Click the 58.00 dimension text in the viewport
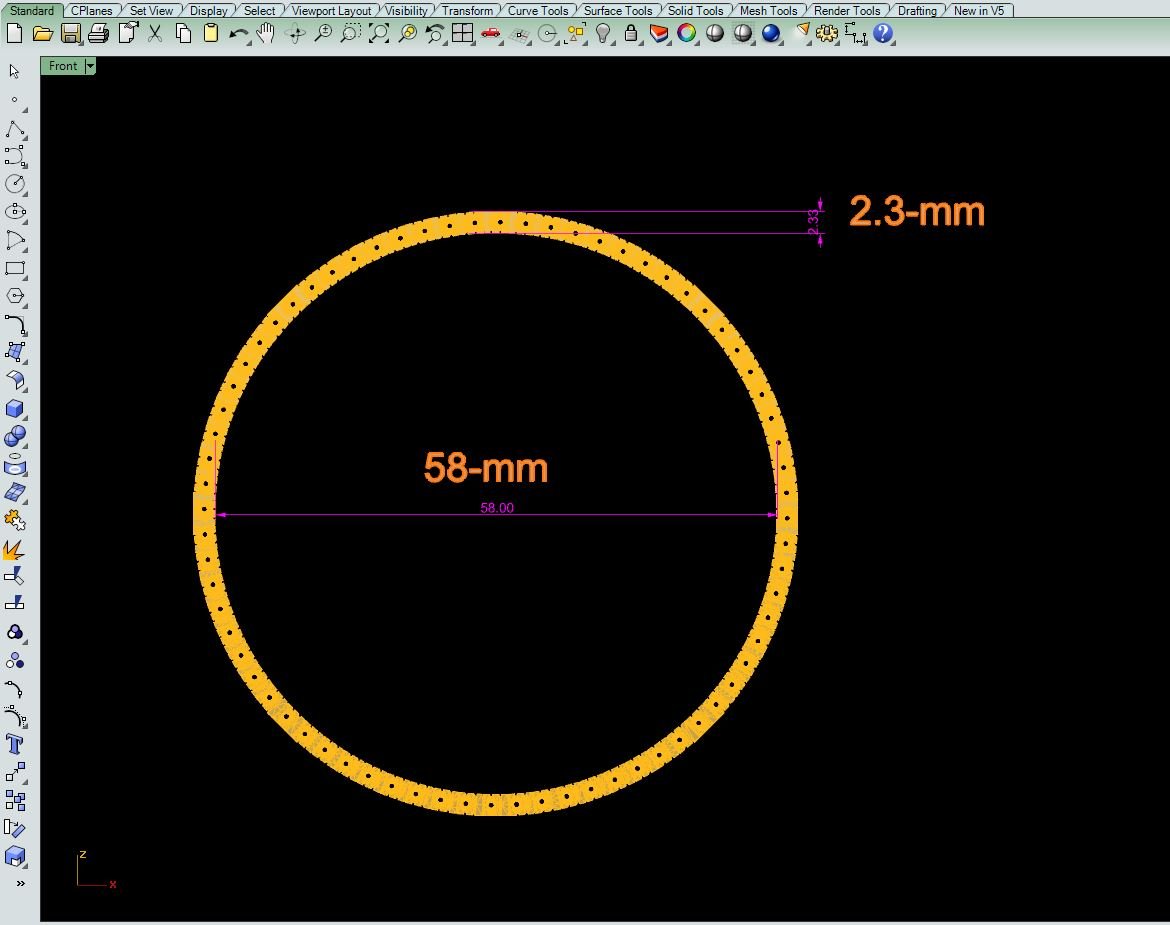1170x925 pixels. click(x=497, y=508)
